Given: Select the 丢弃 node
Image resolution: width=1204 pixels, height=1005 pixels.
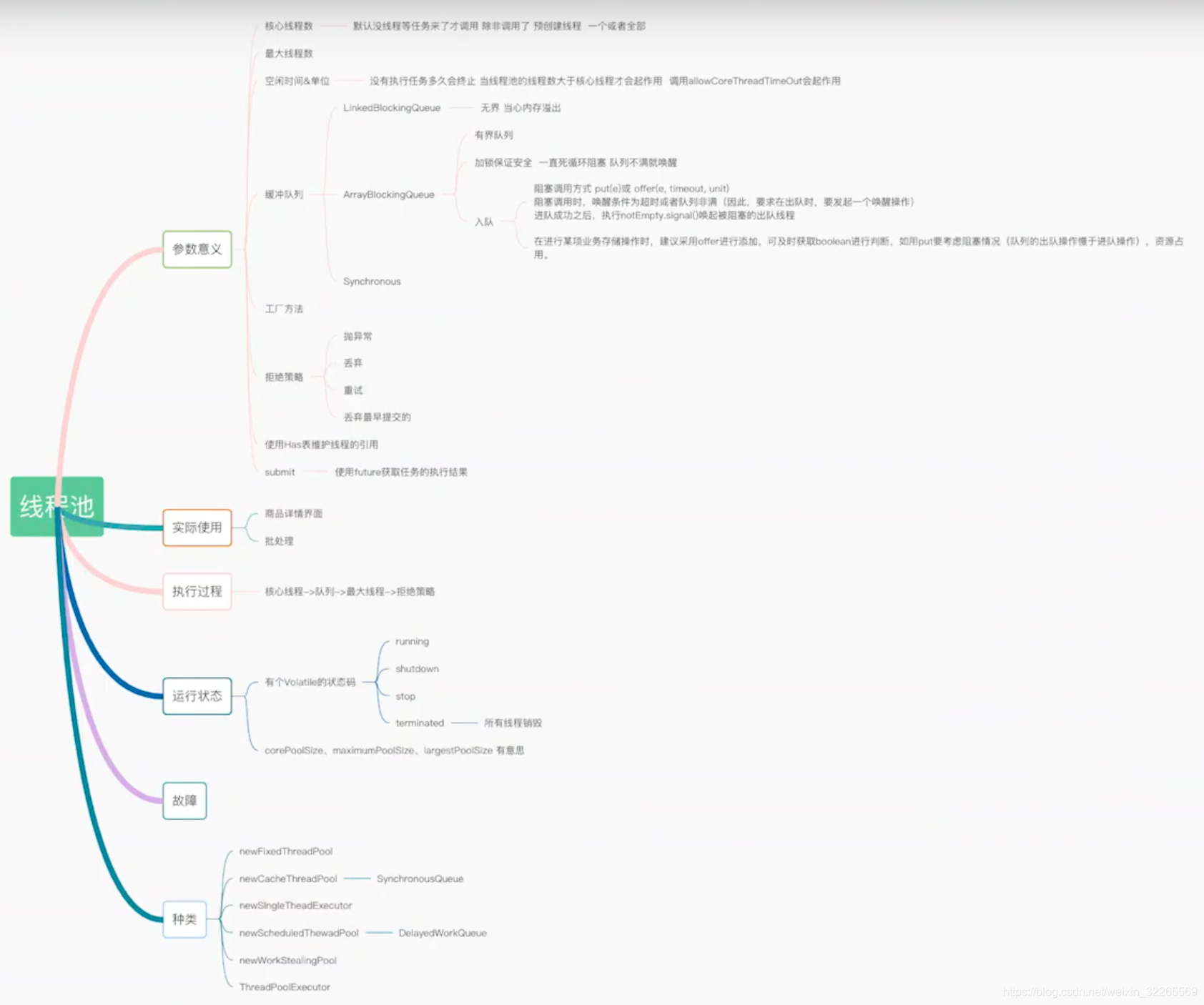Looking at the screenshot, I should pos(353,363).
